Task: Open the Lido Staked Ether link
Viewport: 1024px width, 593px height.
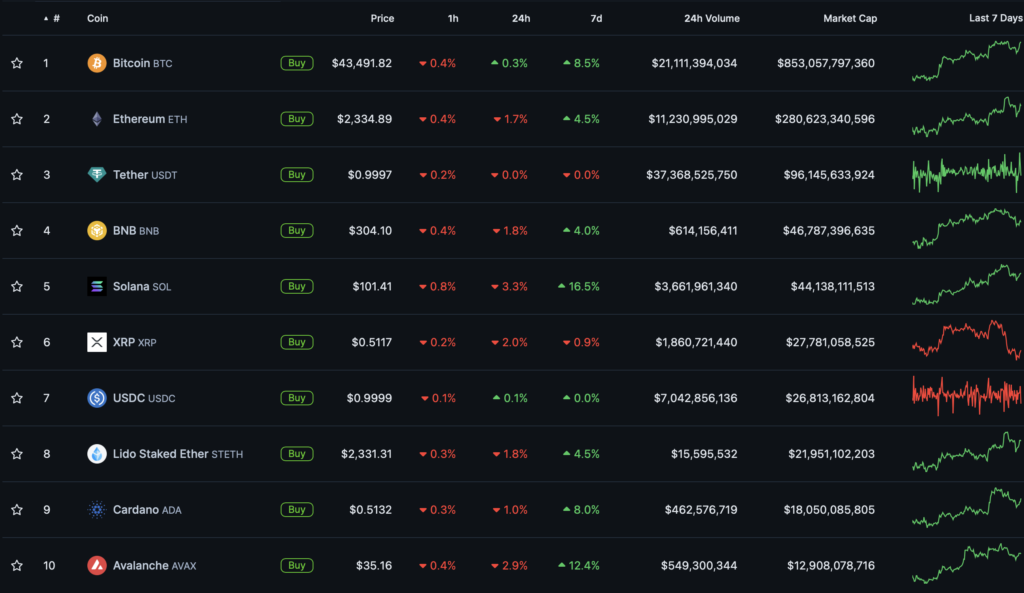Action: click(160, 454)
